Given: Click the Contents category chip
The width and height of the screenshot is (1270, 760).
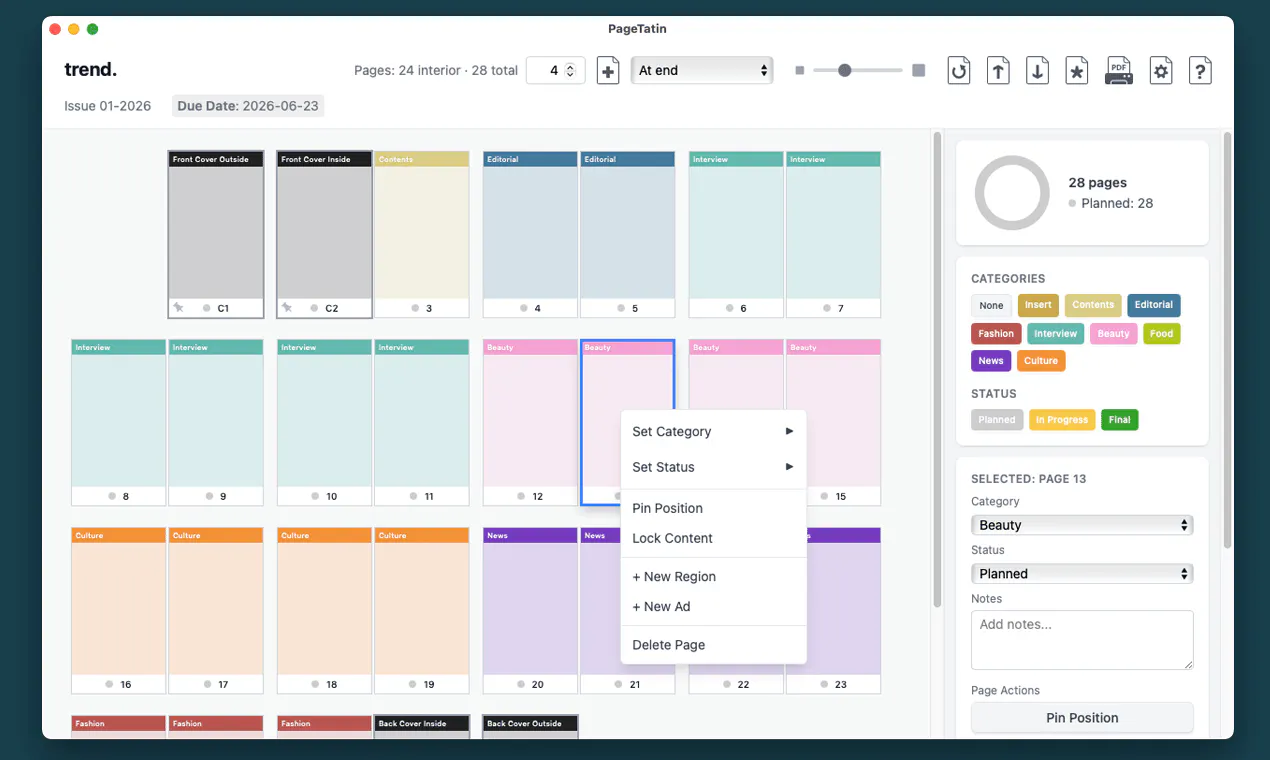Looking at the screenshot, I should tap(1093, 305).
